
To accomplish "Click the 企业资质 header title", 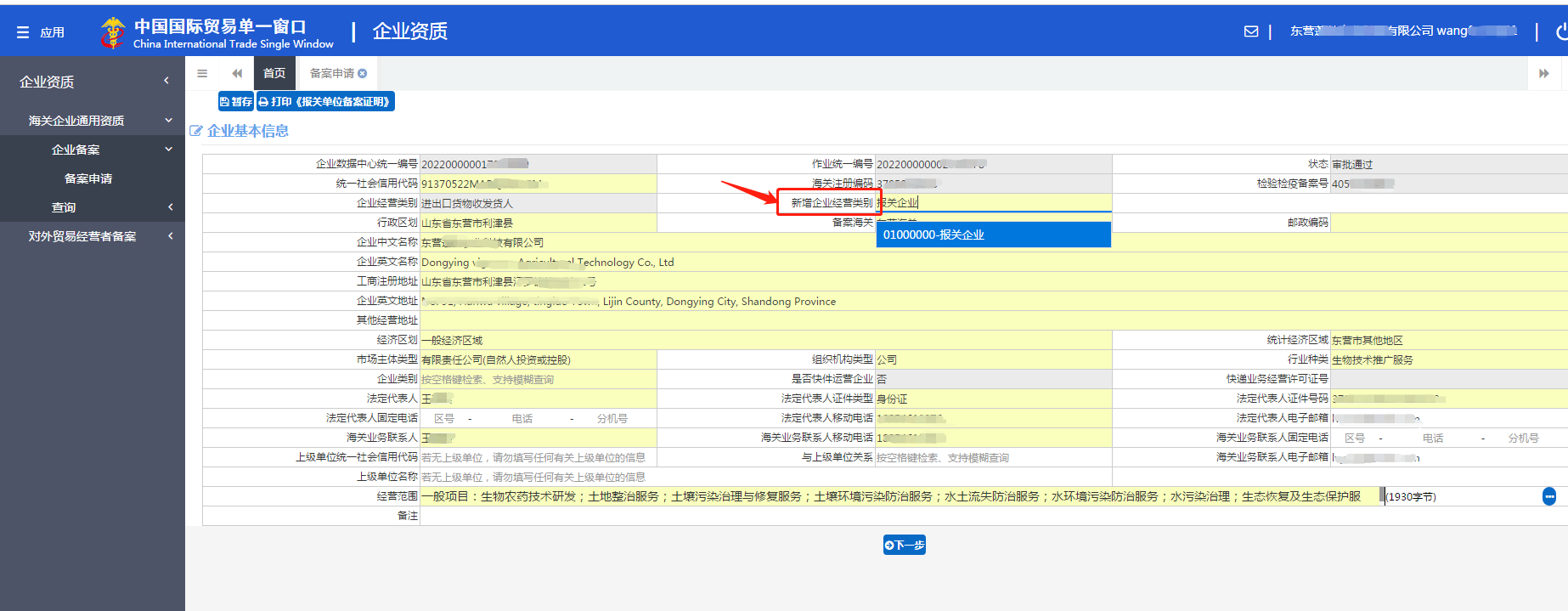I will (410, 31).
